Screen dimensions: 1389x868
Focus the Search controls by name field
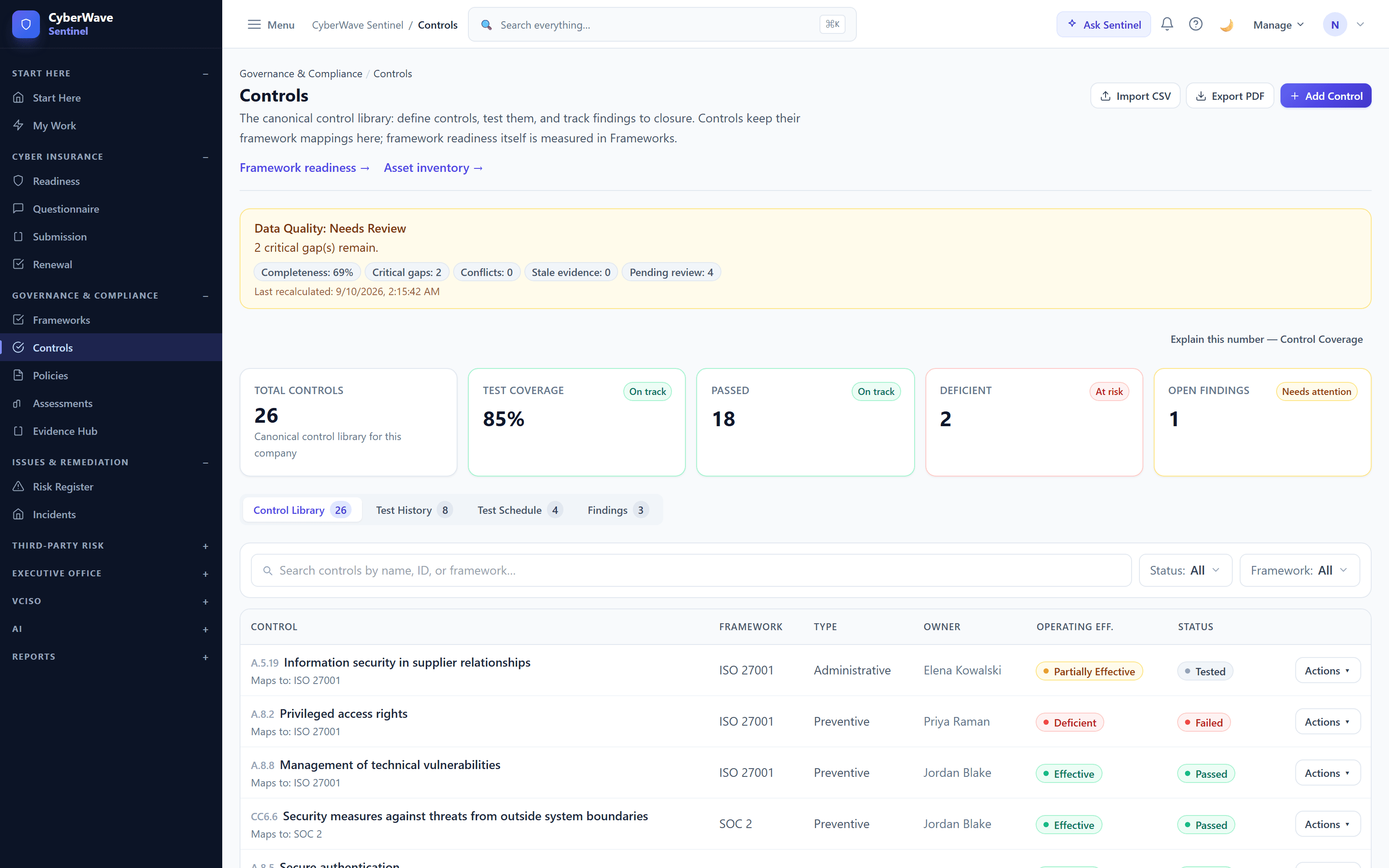pos(691,570)
